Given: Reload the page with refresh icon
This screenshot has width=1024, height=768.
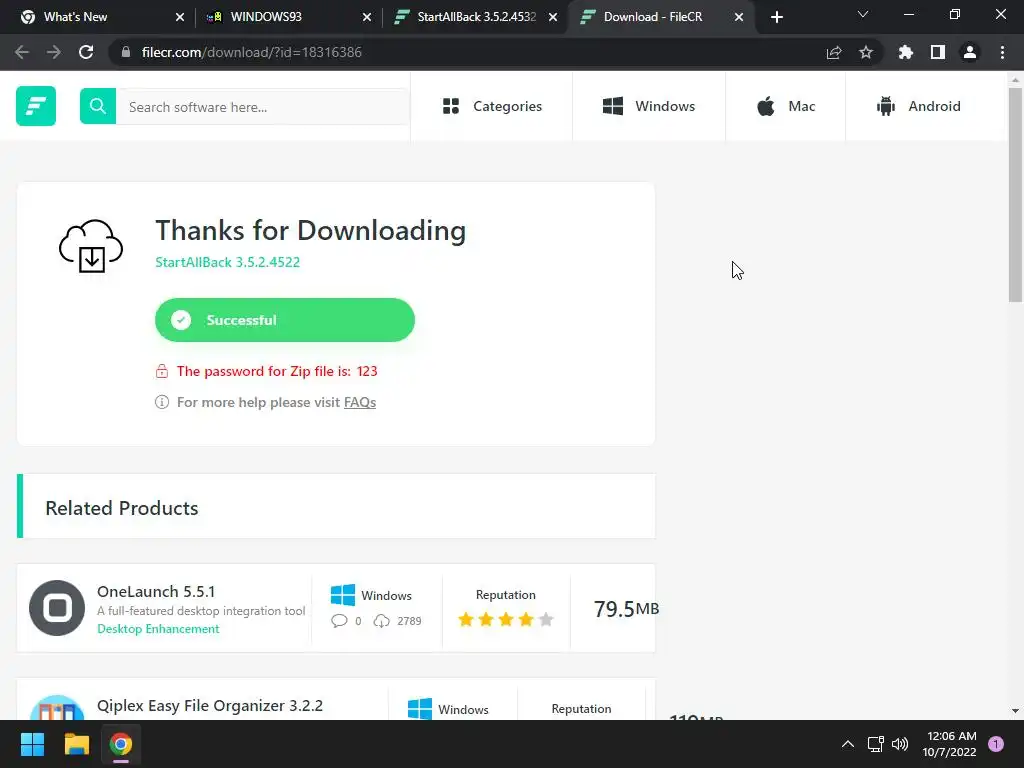Looking at the screenshot, I should pos(86,52).
